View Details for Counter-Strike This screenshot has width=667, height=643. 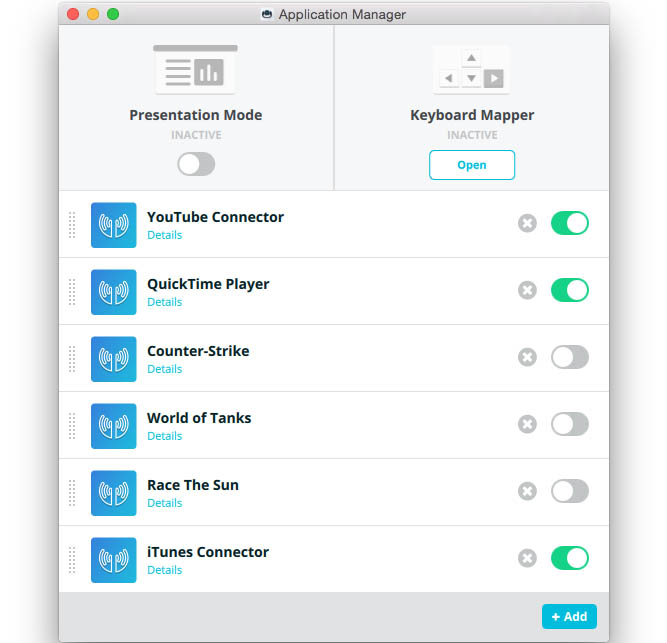pos(165,369)
